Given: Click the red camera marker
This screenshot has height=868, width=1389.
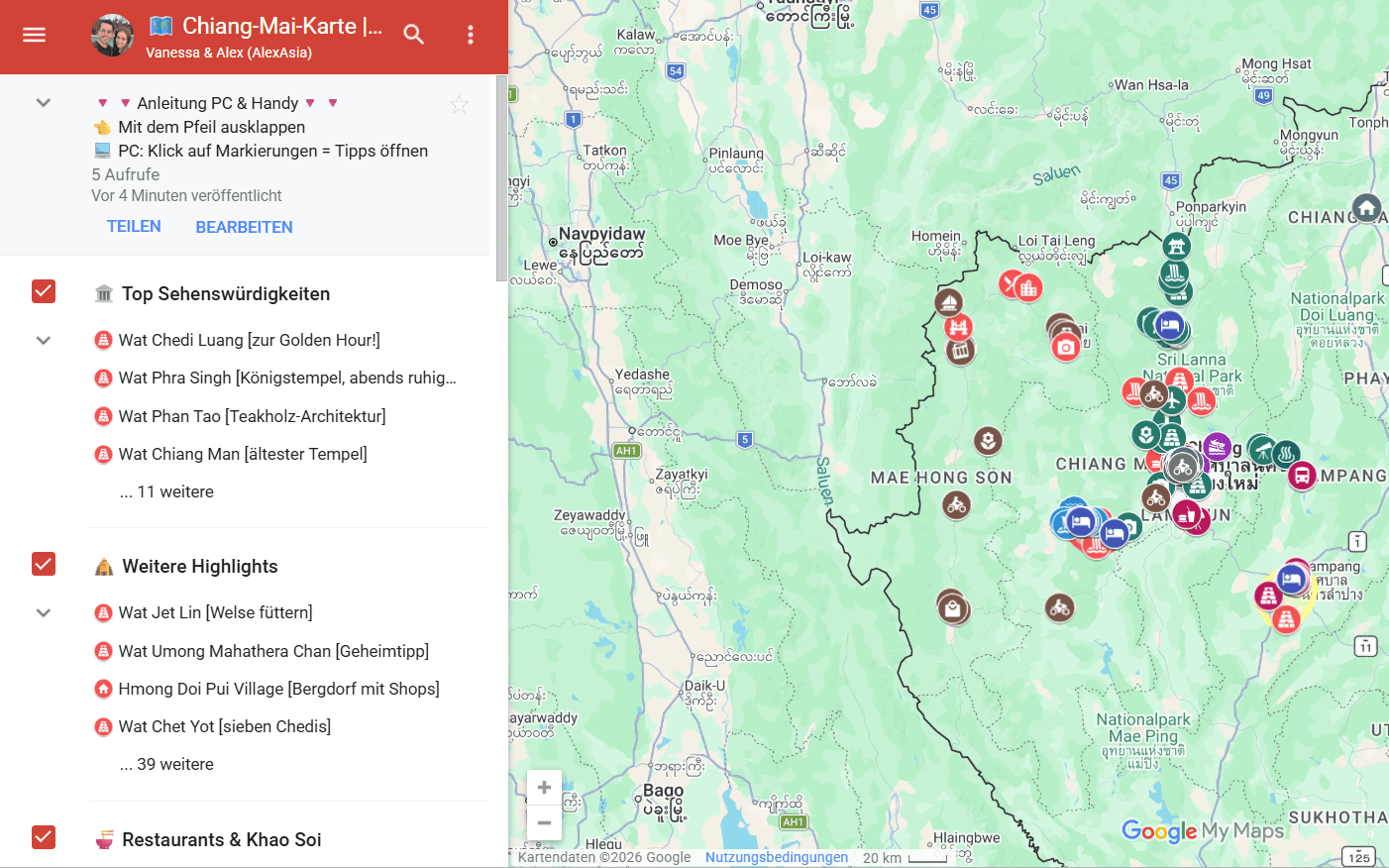Looking at the screenshot, I should 1066,347.
